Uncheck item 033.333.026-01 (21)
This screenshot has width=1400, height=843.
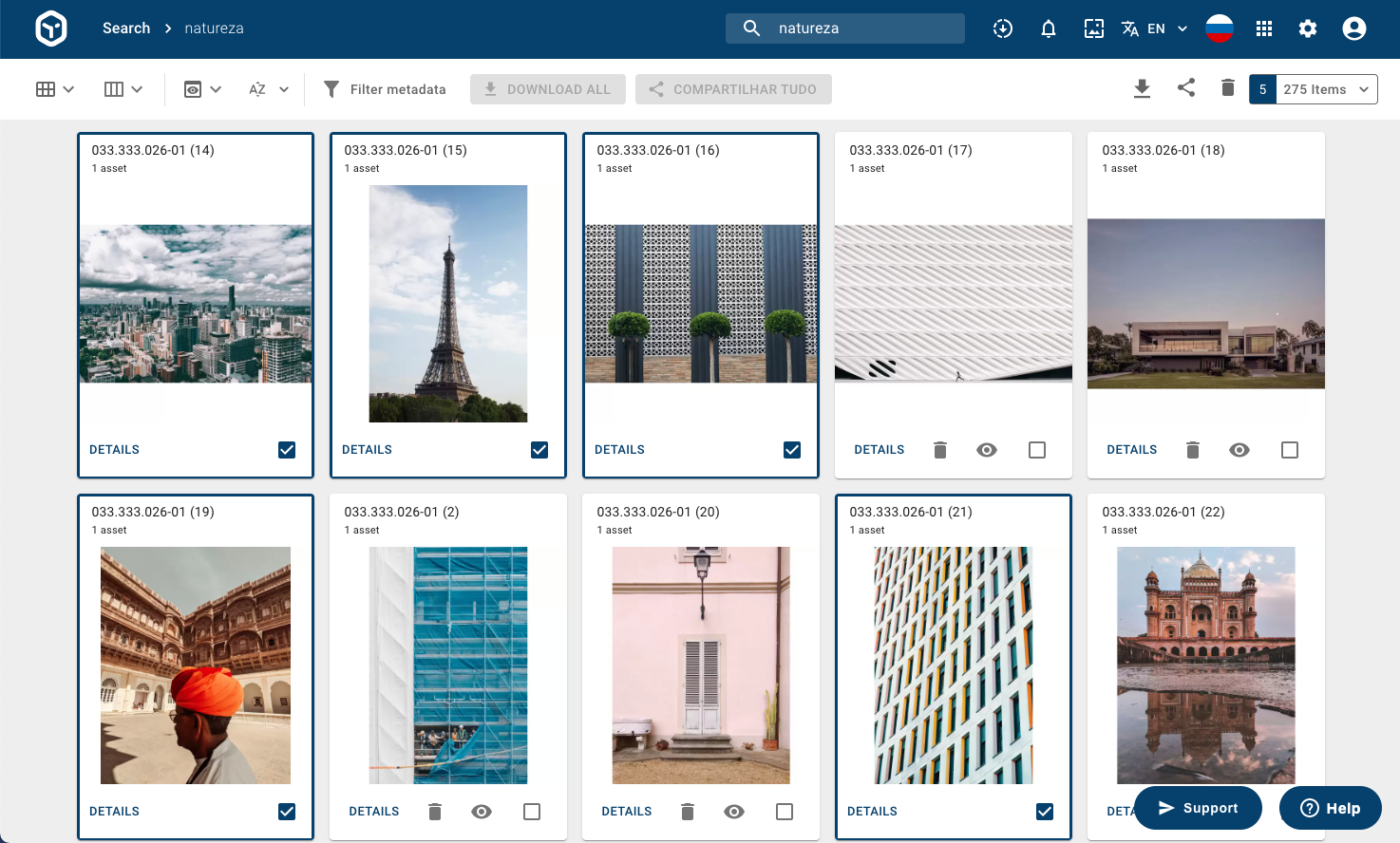click(1045, 812)
